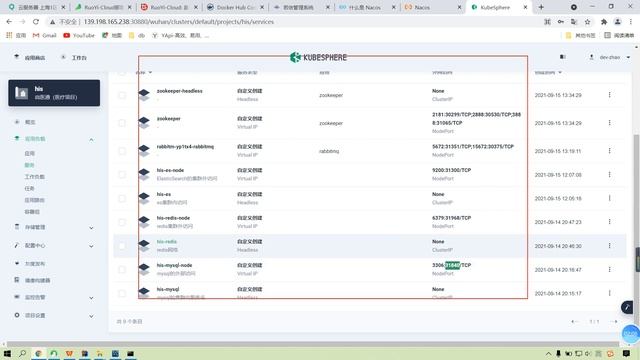Open more actions for zookeeper-headless row
Image resolution: width=640 pixels, height=360 pixels.
pos(609,95)
